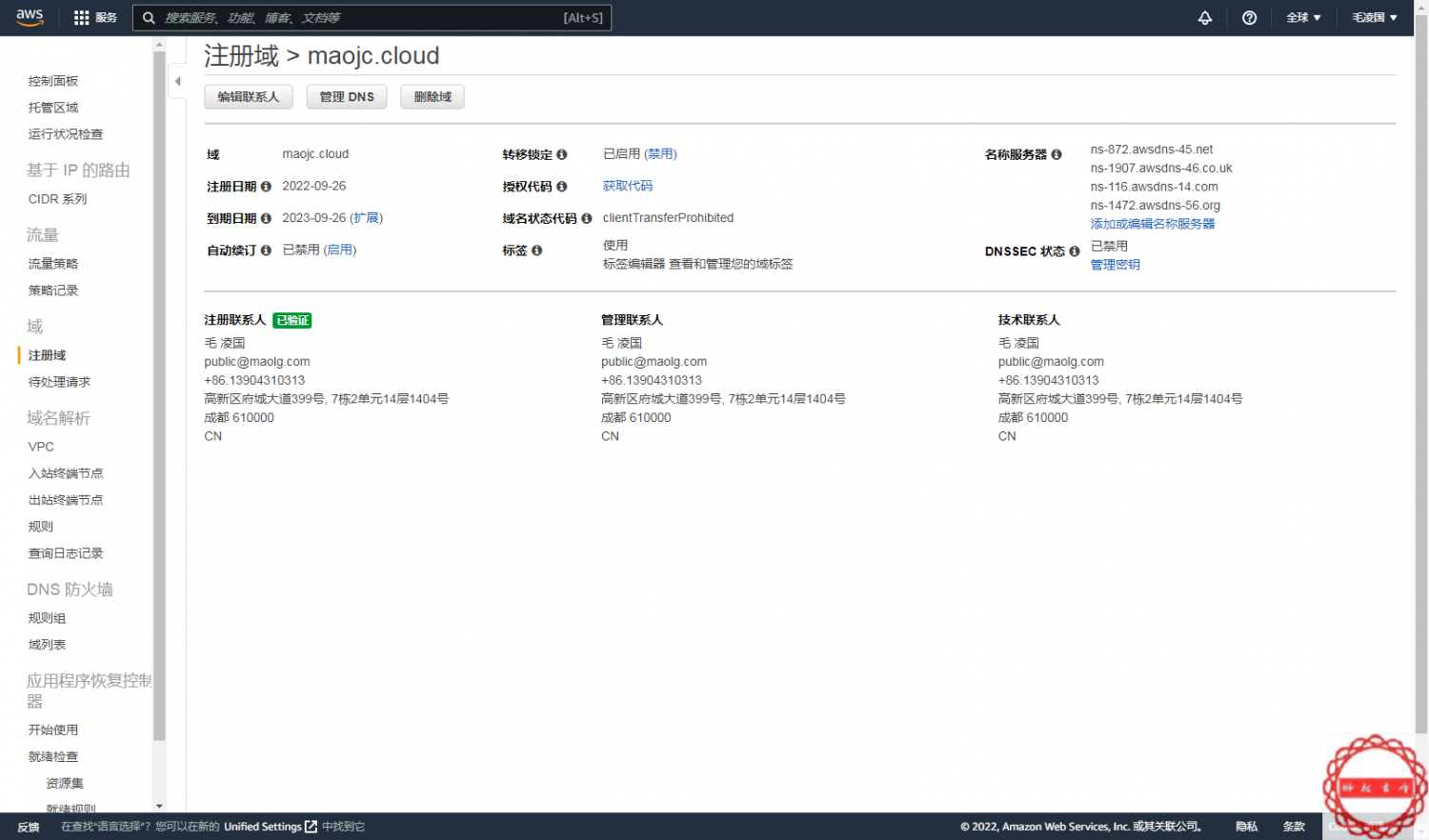Open 运行状况检查 page
The image size is (1429, 840).
66,134
